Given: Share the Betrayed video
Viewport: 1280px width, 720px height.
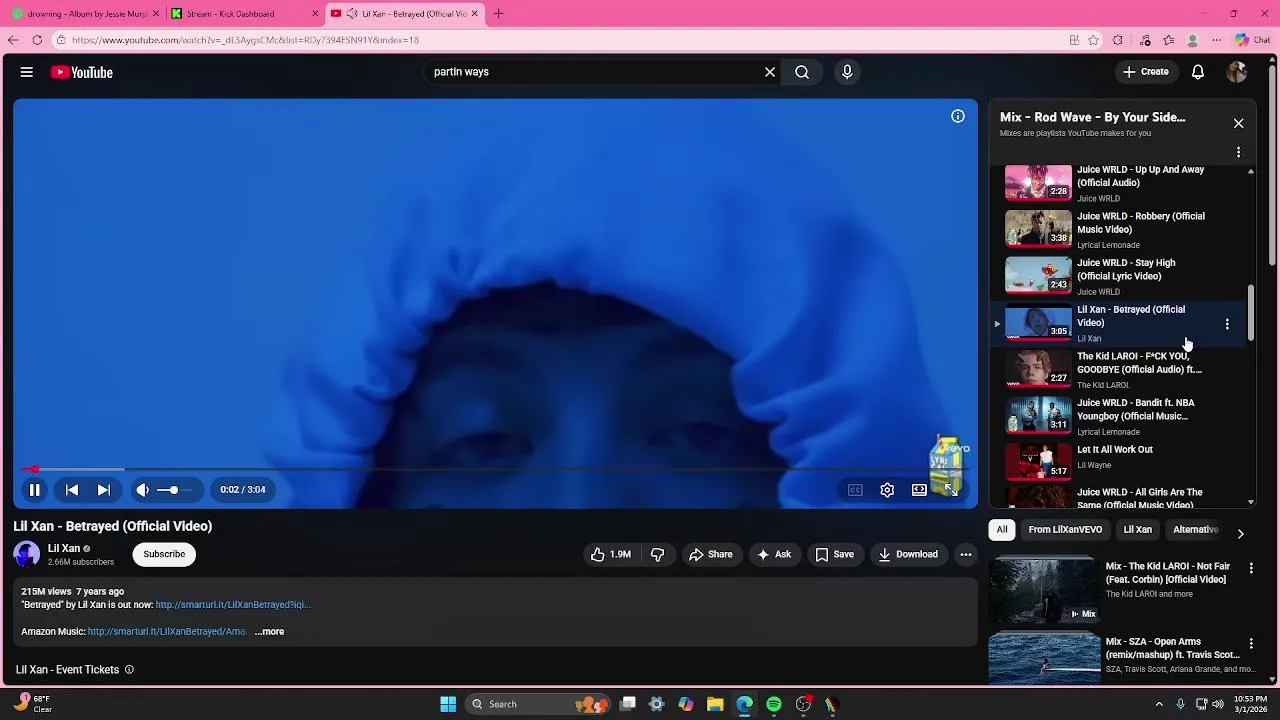Looking at the screenshot, I should [x=711, y=554].
